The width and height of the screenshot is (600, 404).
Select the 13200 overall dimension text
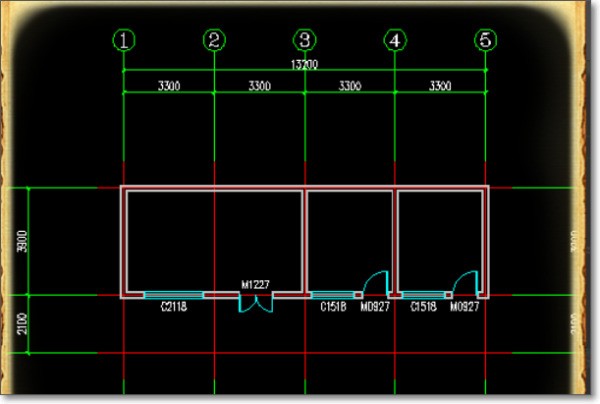[x=305, y=64]
